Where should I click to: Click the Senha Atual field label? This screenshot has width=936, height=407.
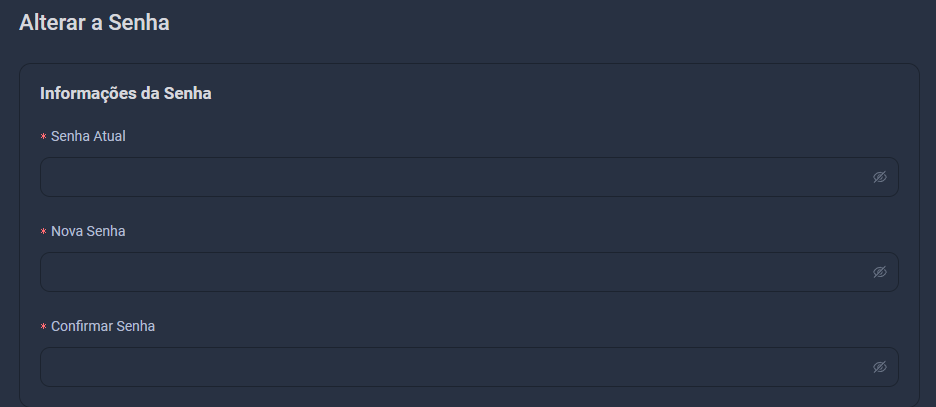88,136
